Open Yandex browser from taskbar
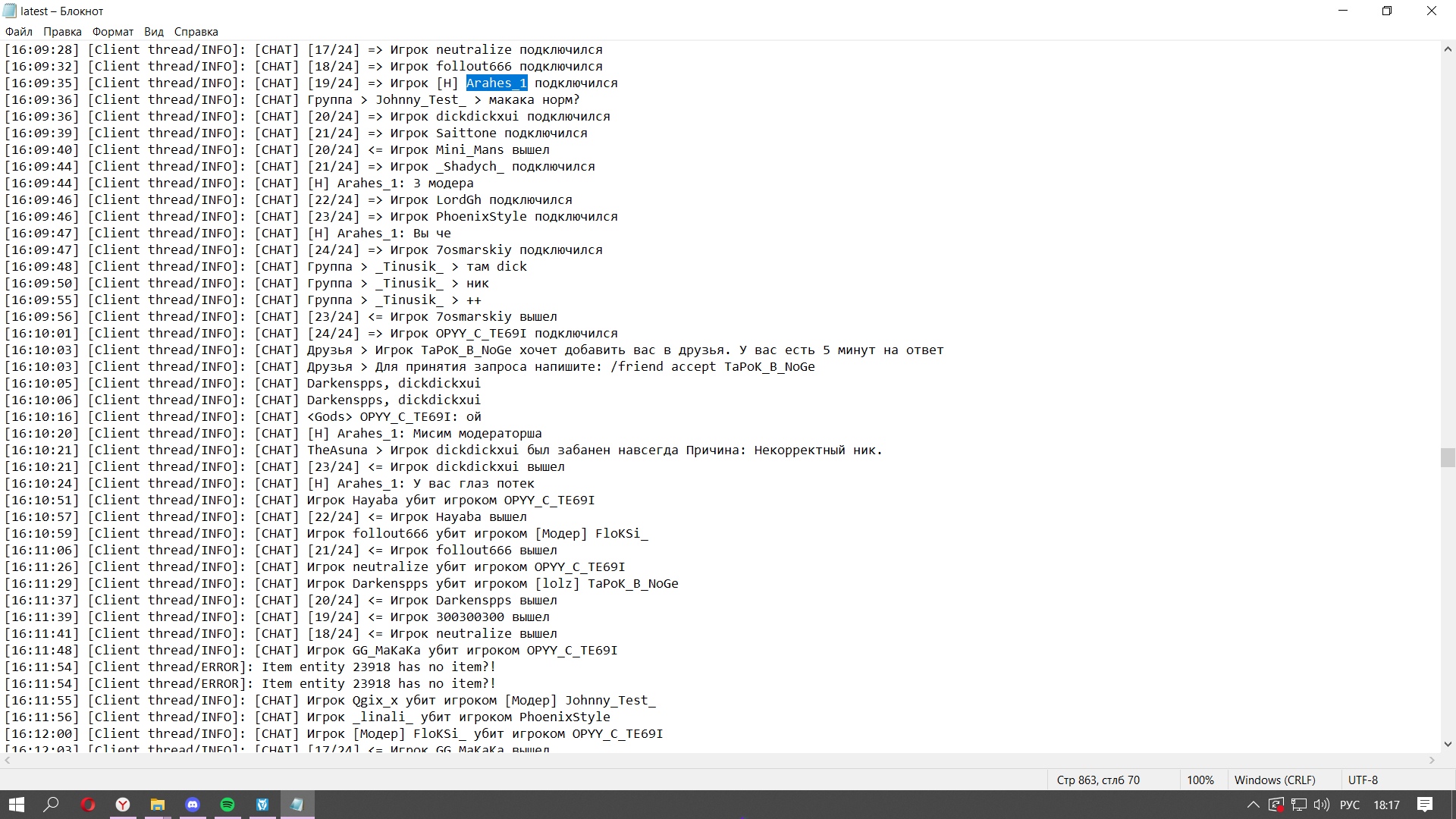This screenshot has width=1456, height=819. pyautogui.click(x=123, y=805)
